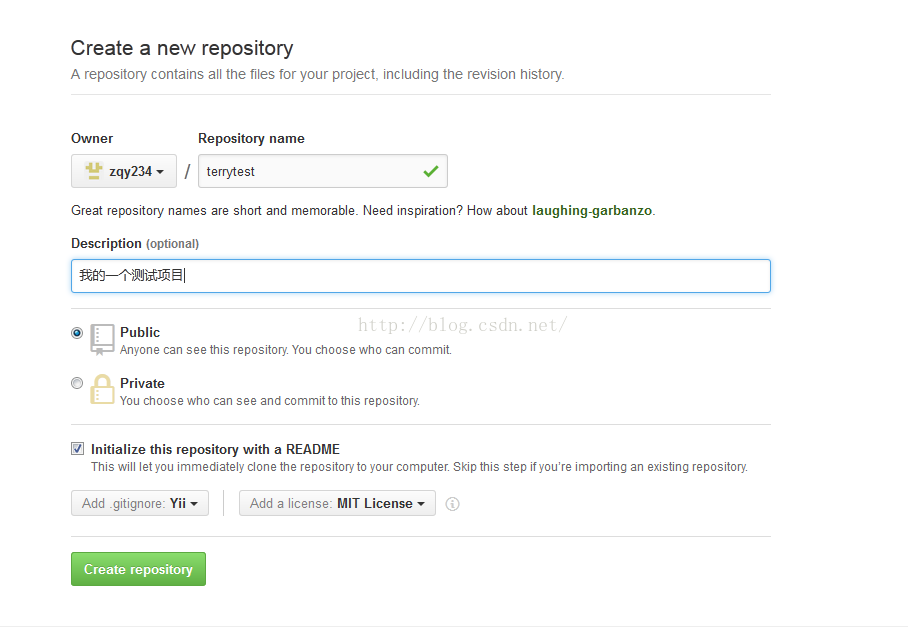The height and width of the screenshot is (628, 908).
Task: Use the laughing-garbanzo name suggestion link
Action: 592,210
